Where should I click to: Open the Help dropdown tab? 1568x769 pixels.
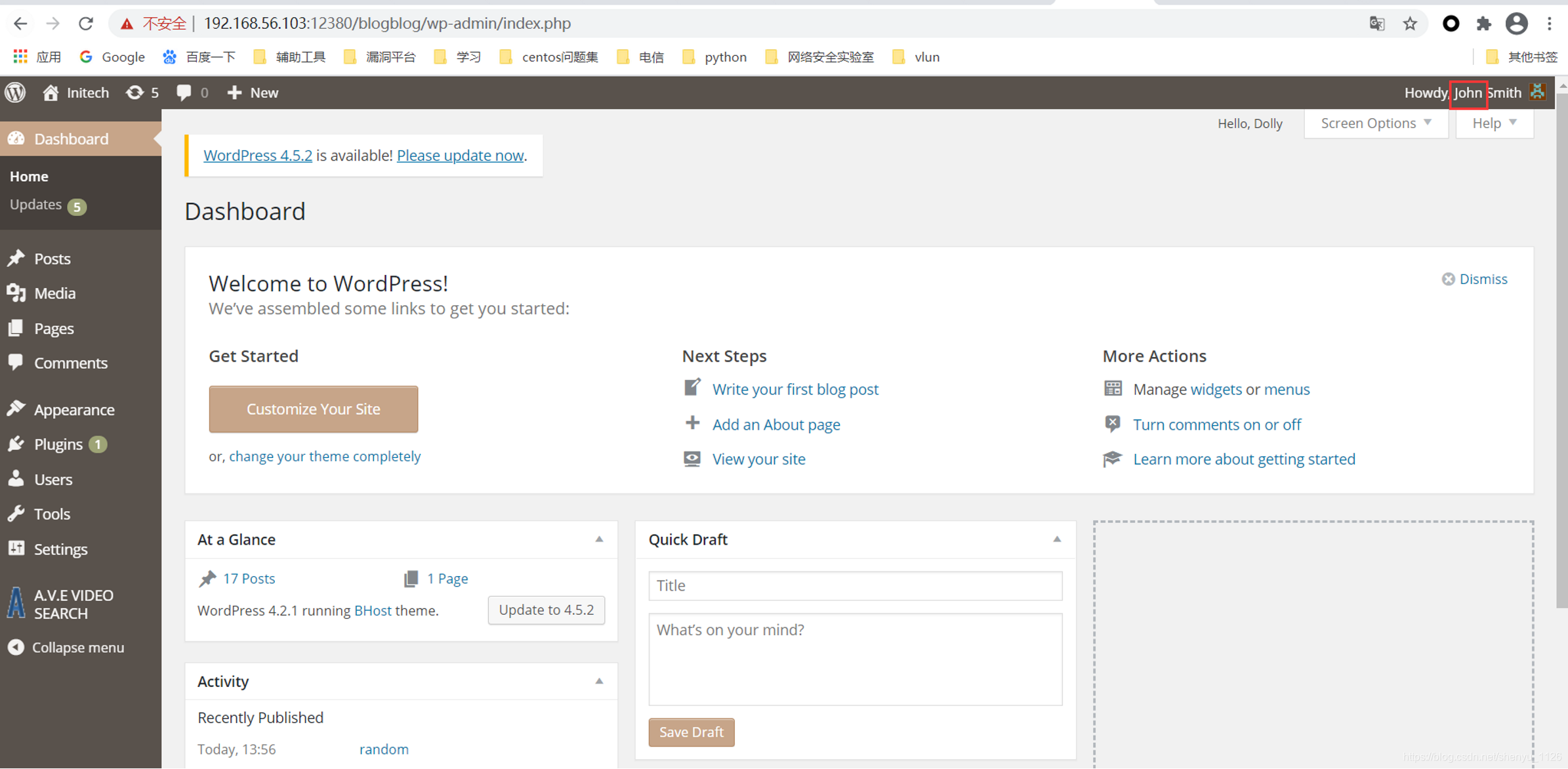click(x=1494, y=123)
